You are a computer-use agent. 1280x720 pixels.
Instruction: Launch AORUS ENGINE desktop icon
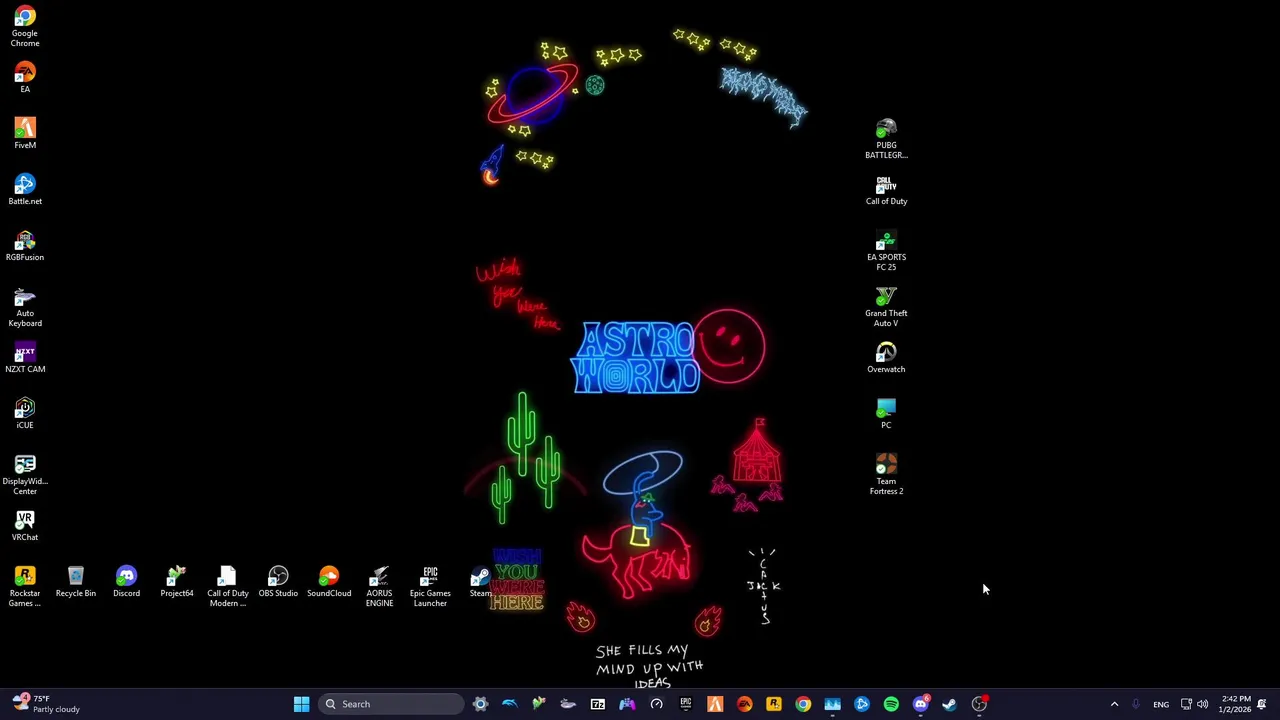(379, 587)
